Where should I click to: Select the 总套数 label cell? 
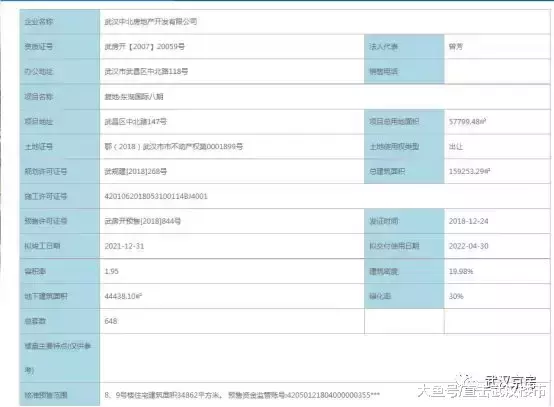click(x=60, y=321)
